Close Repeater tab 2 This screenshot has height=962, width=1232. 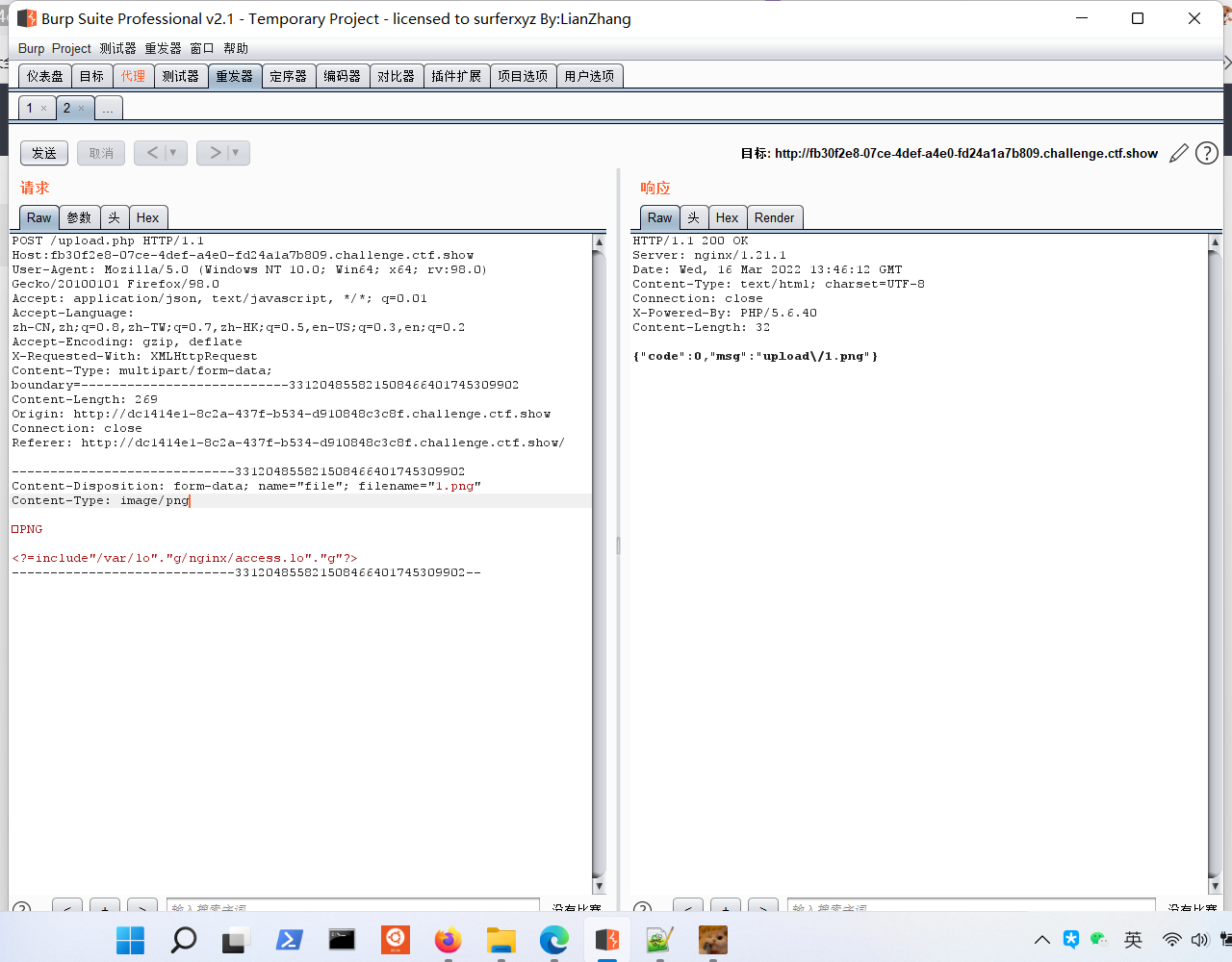pos(81,109)
